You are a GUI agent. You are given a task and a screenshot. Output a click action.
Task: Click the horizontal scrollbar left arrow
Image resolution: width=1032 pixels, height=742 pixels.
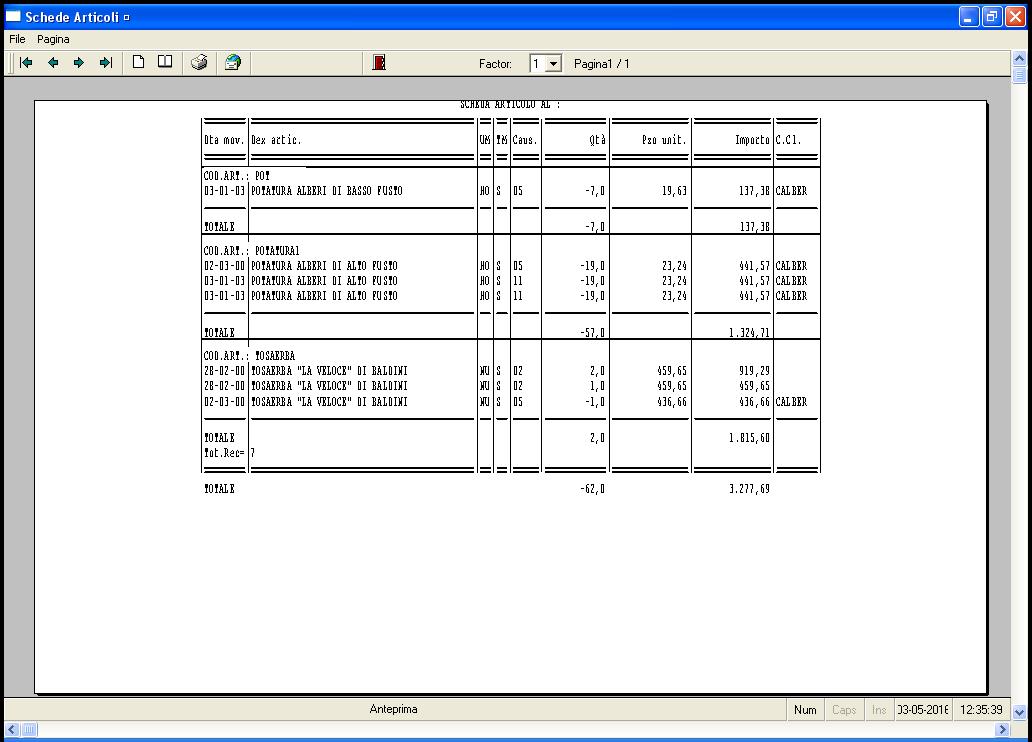tap(12, 729)
